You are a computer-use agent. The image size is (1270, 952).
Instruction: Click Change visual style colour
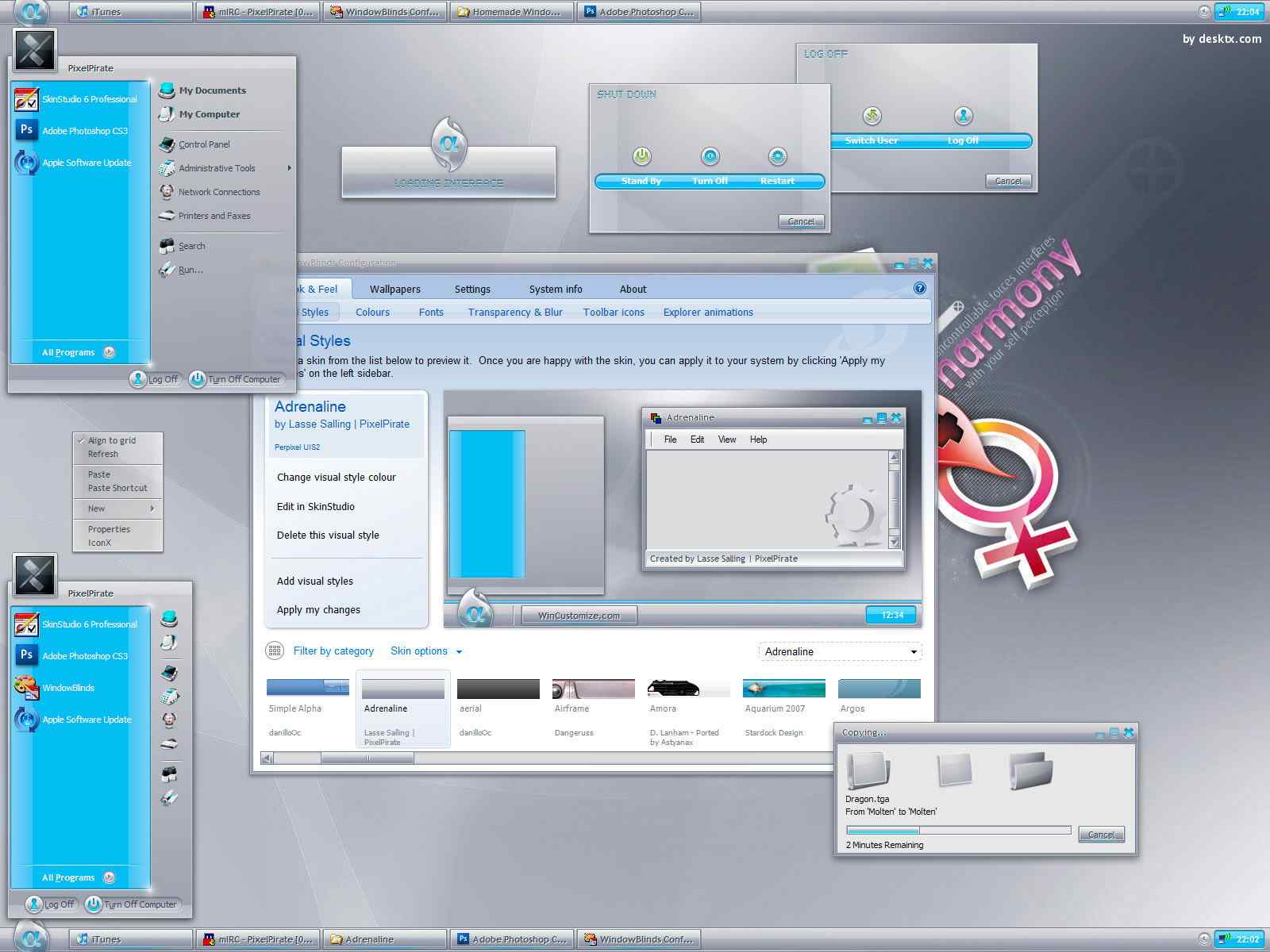pos(336,477)
